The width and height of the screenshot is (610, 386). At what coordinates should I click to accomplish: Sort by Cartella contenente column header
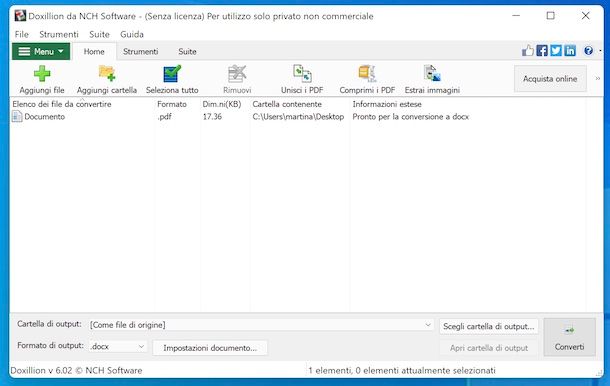(287, 104)
